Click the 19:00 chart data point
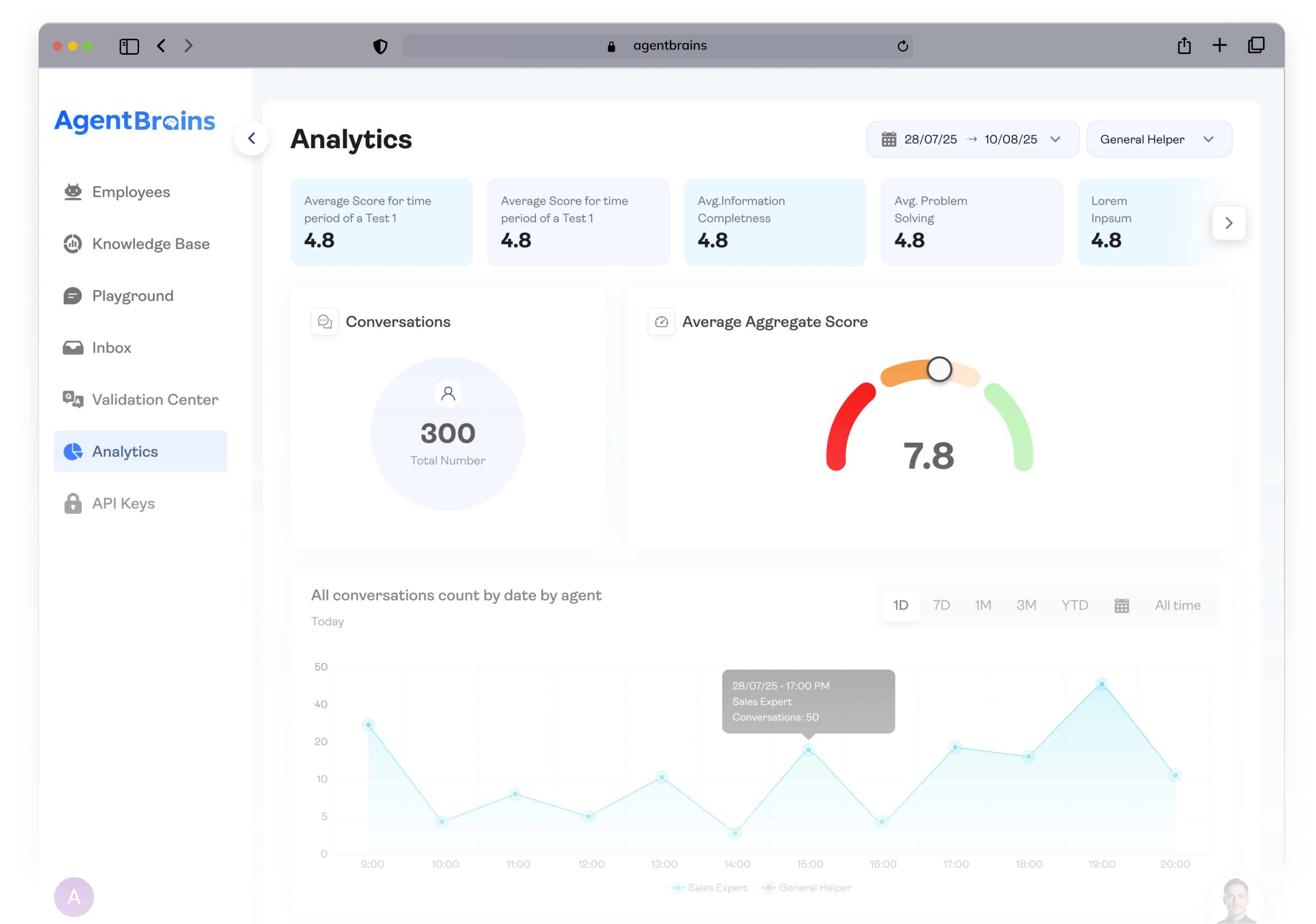 click(1101, 684)
